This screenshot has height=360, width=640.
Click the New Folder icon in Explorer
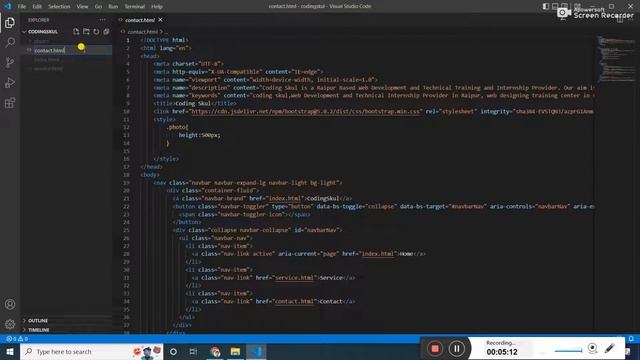coord(86,31)
